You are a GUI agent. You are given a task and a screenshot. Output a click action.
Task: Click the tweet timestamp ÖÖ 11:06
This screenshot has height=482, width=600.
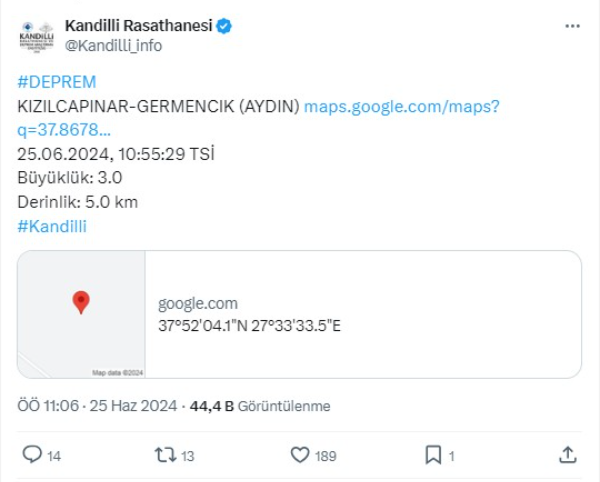[48, 406]
